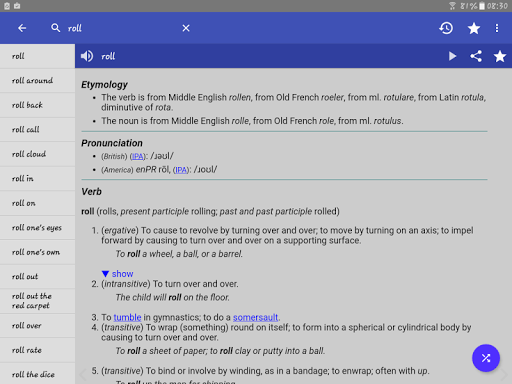512x384 pixels.
Task: Open the three-dot overflow menu
Action: pos(497,28)
